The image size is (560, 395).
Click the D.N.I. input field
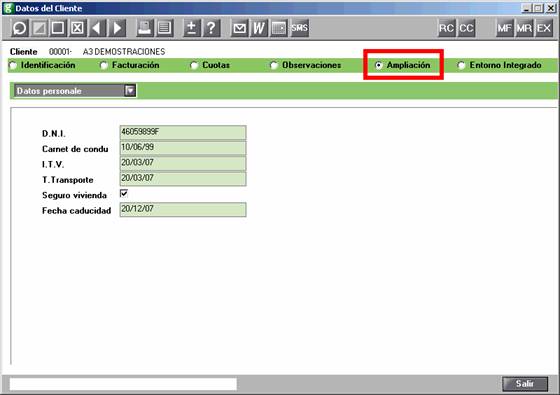183,132
